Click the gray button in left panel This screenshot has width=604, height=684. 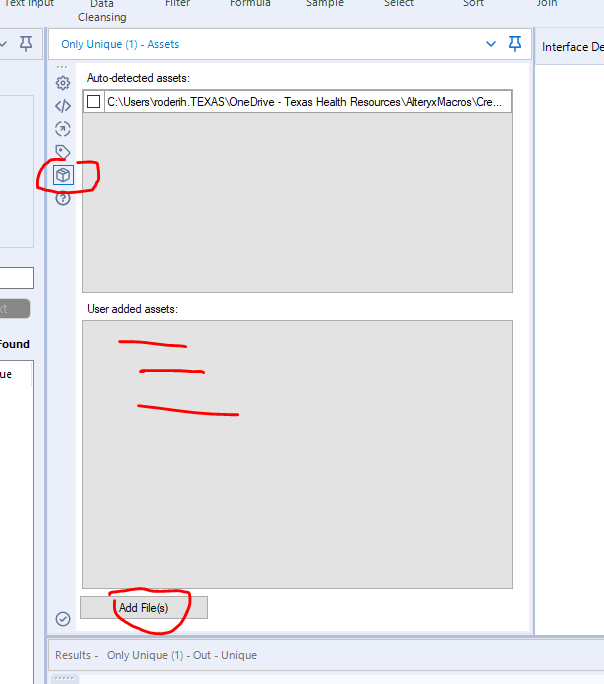click(15, 309)
